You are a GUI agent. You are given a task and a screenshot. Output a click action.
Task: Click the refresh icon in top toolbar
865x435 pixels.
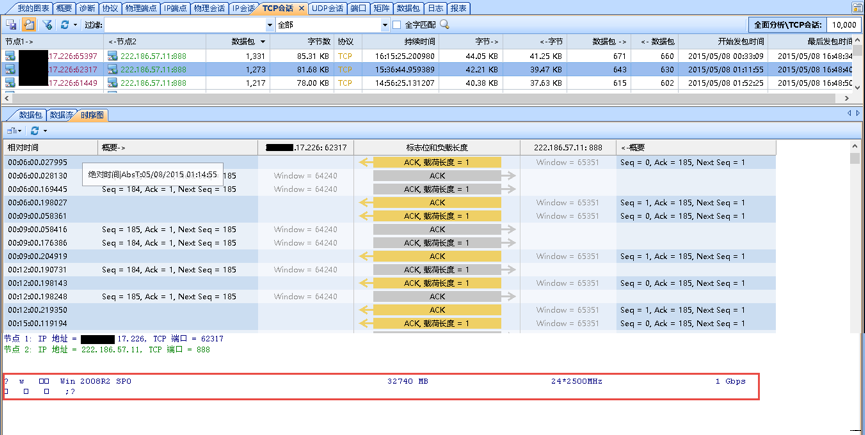coord(65,24)
